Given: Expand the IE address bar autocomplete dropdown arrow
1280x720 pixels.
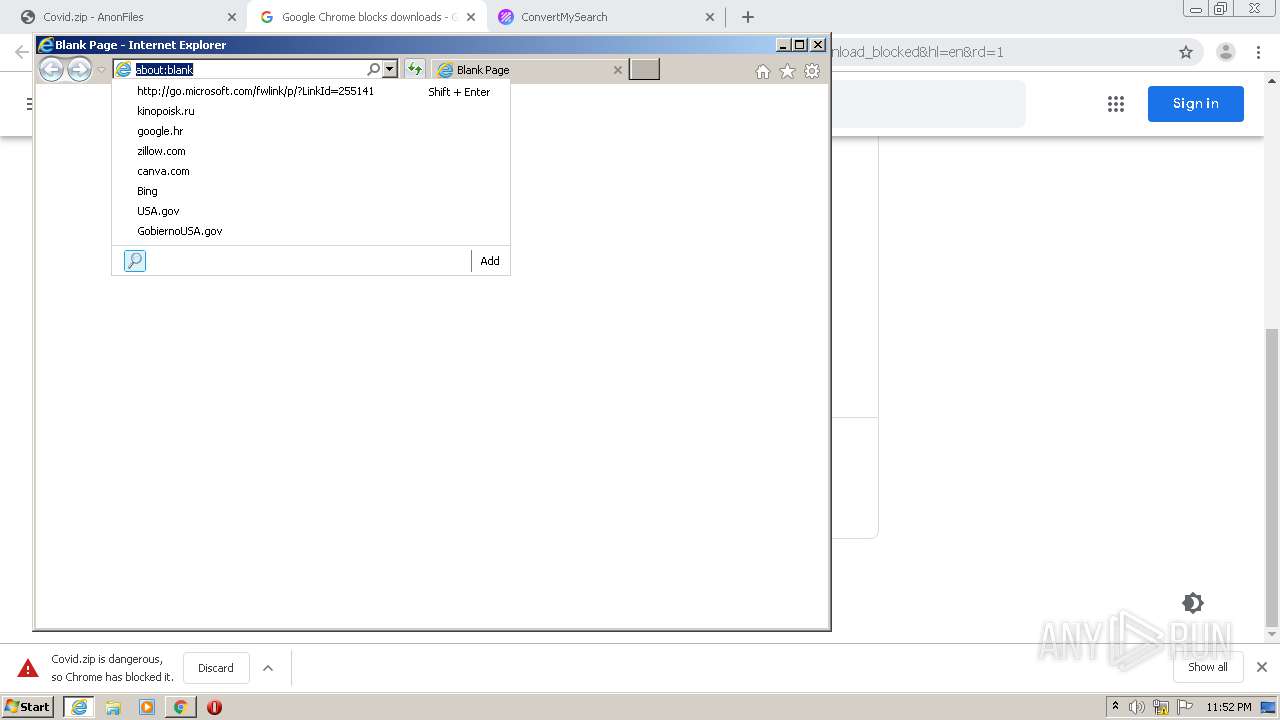Looking at the screenshot, I should click(x=390, y=69).
